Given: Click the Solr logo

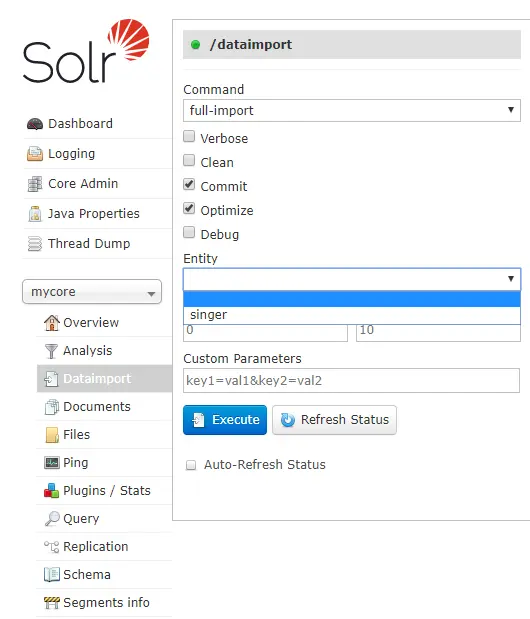Looking at the screenshot, I should tap(86, 51).
